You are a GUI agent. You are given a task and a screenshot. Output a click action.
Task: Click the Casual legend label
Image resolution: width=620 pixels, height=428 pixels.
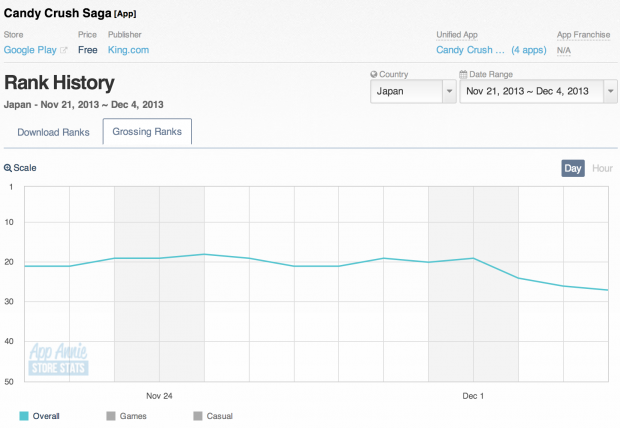(x=220, y=416)
